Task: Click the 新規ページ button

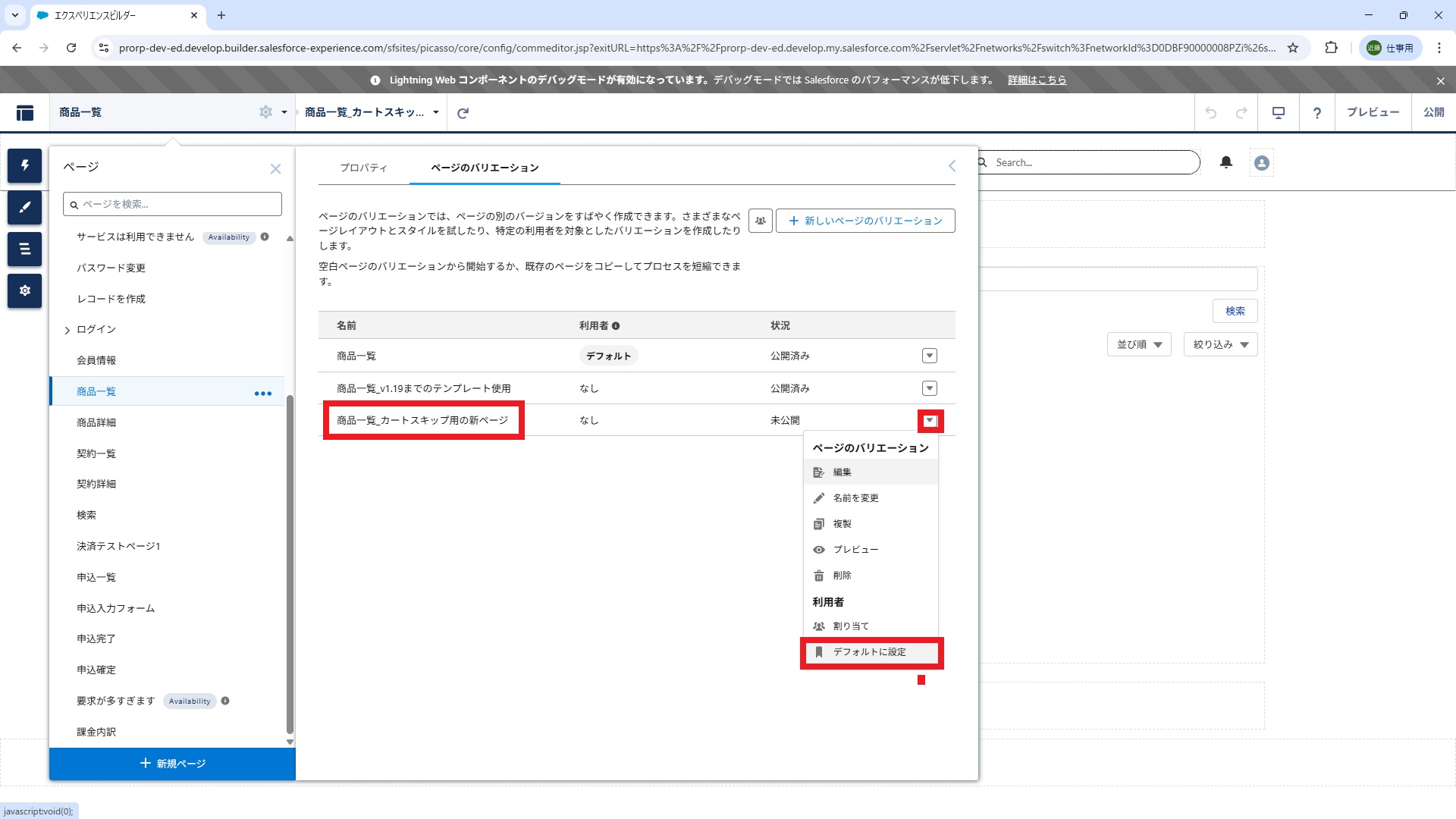Action: [x=173, y=764]
